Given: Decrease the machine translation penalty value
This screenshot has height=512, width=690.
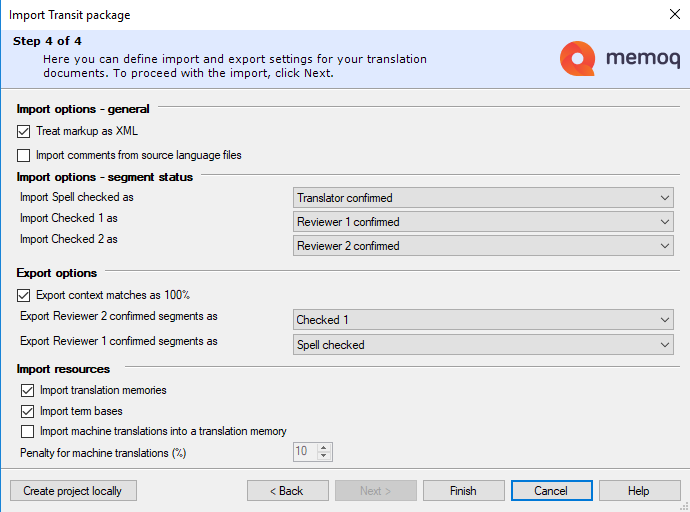Looking at the screenshot, I should 324,456.
